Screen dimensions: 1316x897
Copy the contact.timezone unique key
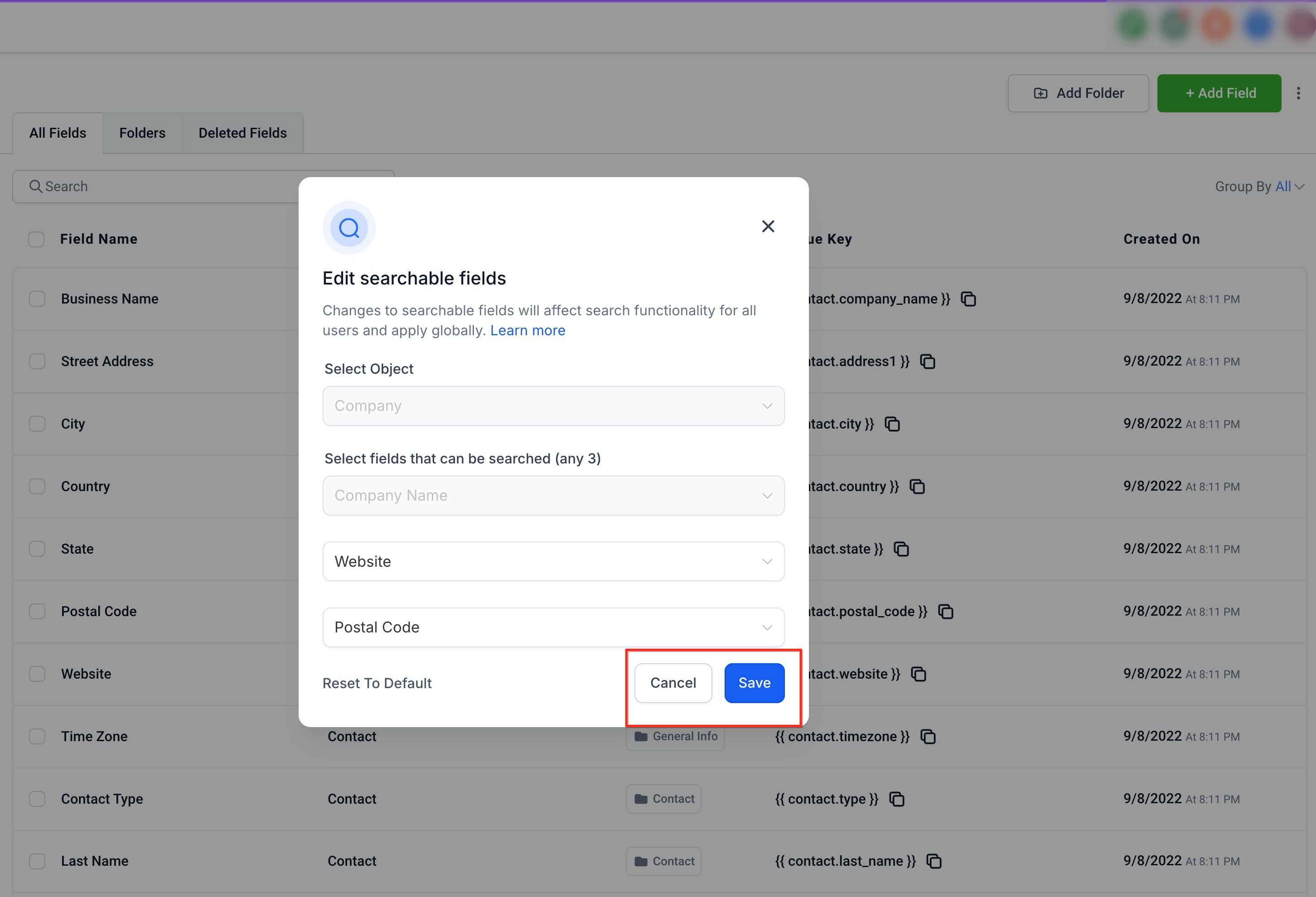928,736
